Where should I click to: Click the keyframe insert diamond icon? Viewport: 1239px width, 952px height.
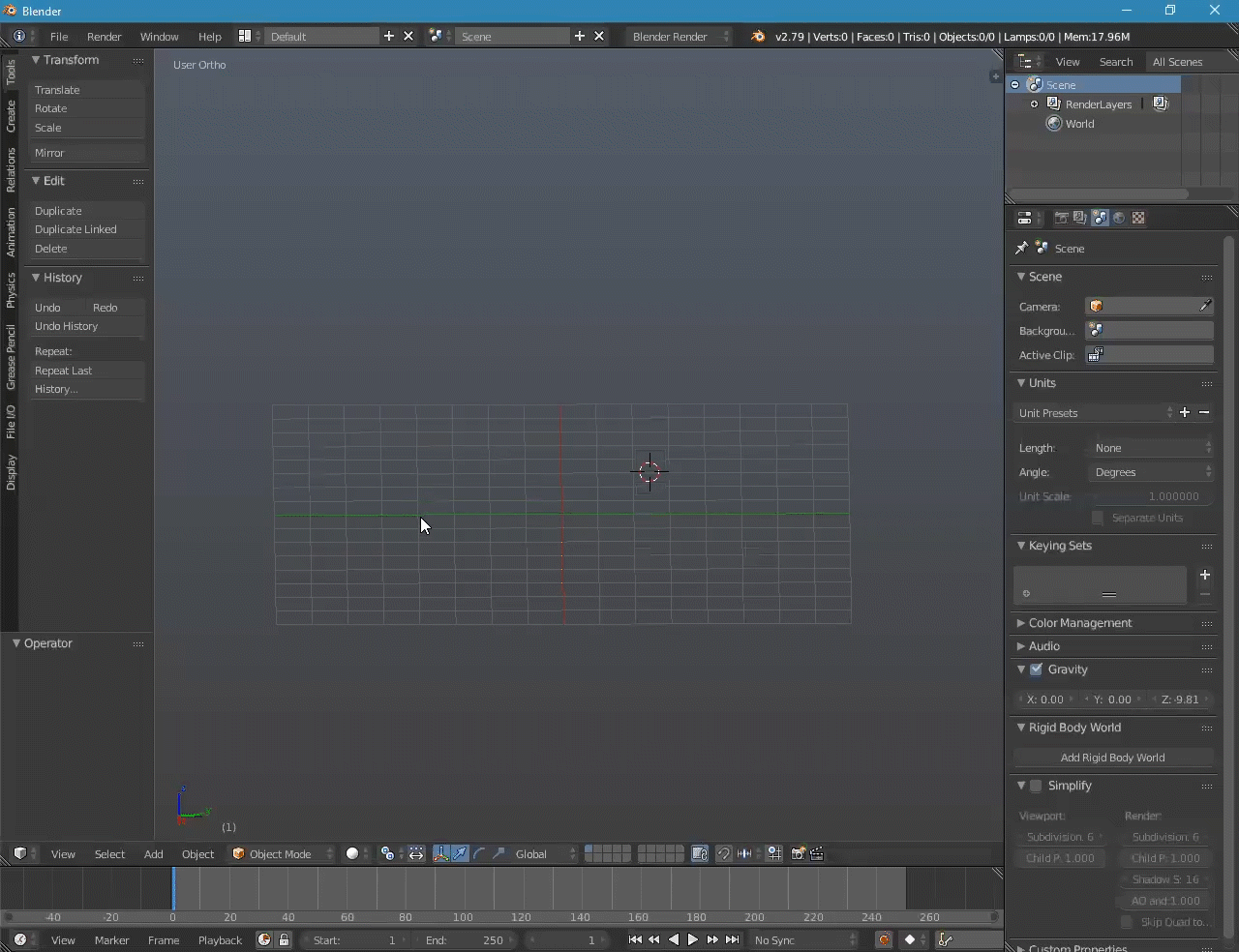click(909, 939)
